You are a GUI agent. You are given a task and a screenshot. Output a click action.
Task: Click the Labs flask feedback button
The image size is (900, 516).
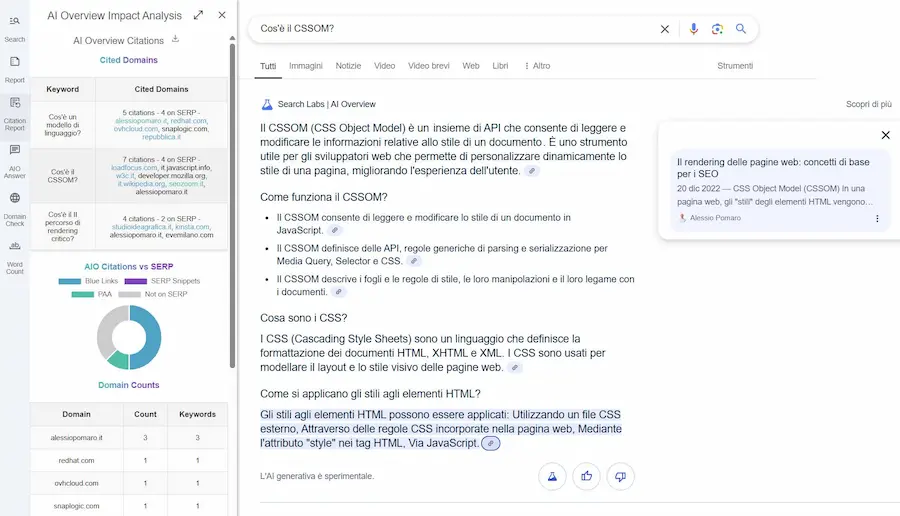tap(552, 476)
